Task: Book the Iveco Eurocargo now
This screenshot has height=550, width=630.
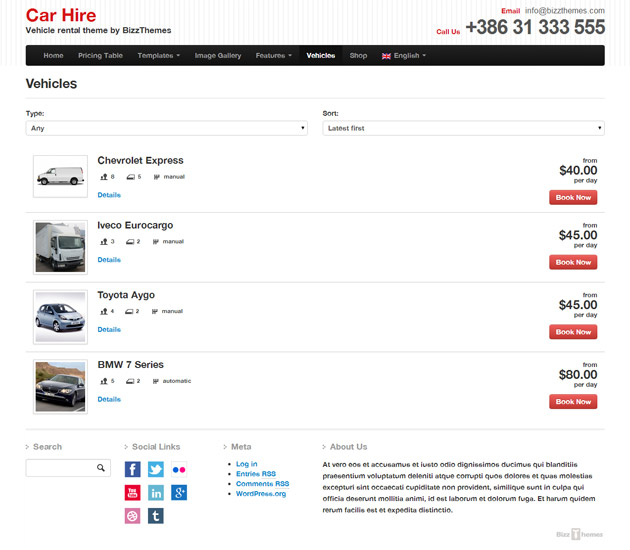Action: pos(573,262)
